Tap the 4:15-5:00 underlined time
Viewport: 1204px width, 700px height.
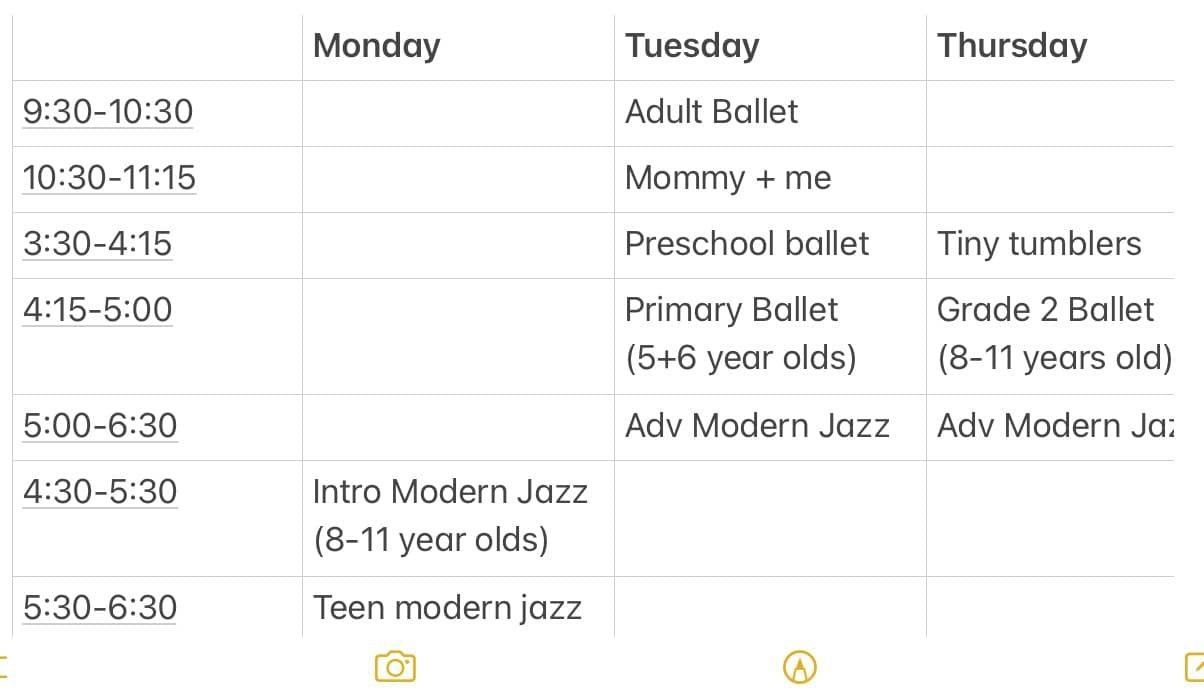coord(97,309)
